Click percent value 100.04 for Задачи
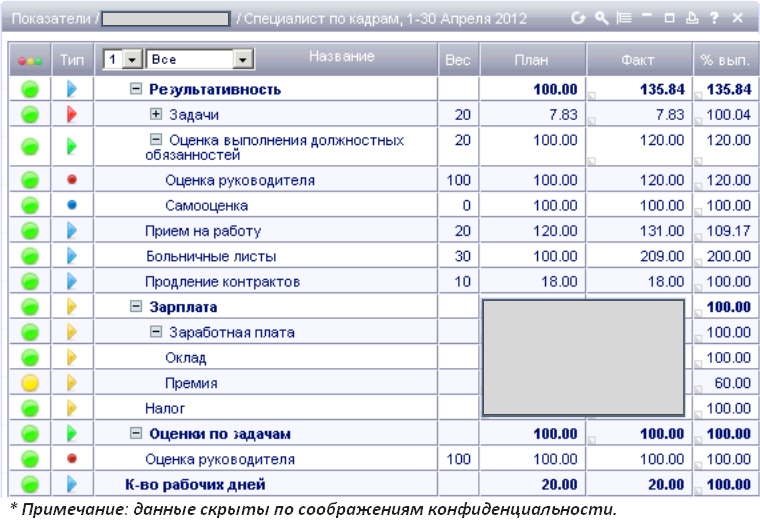 pos(728,114)
